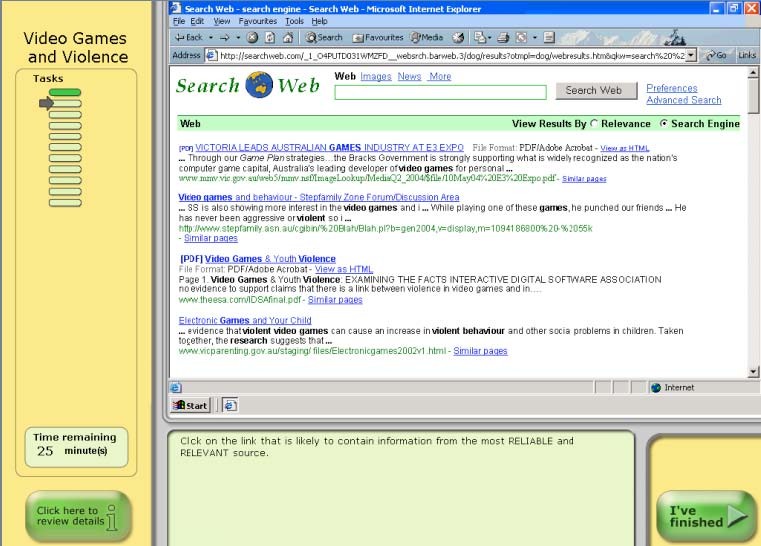Open the Back history dropdown arrow

[211, 37]
